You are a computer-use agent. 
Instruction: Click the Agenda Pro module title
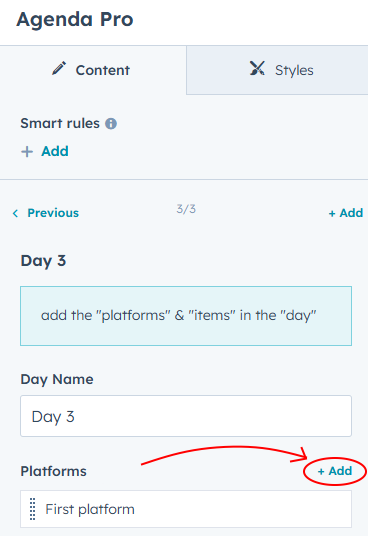pyautogui.click(x=75, y=19)
